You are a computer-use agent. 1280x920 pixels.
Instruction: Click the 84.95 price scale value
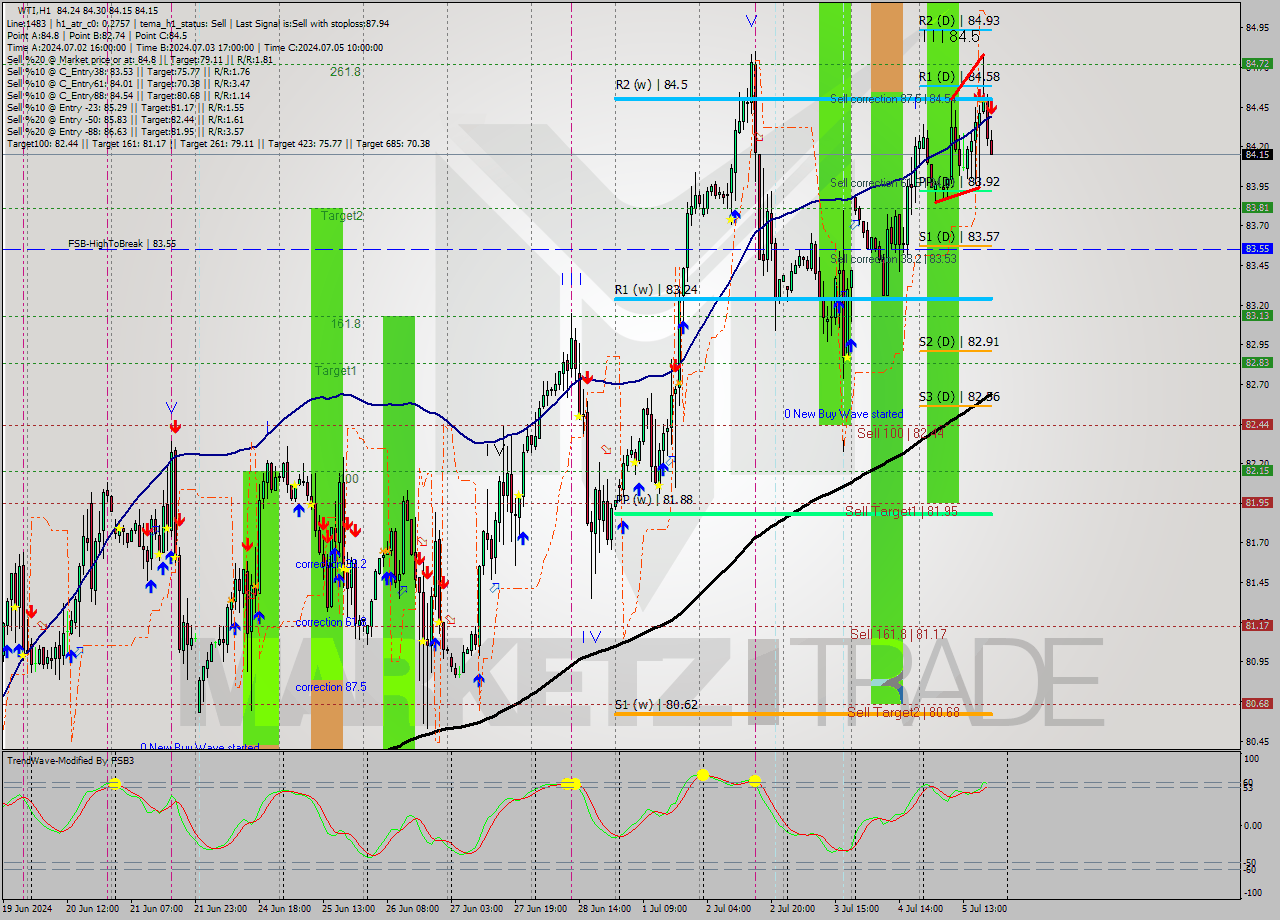tap(1257, 28)
